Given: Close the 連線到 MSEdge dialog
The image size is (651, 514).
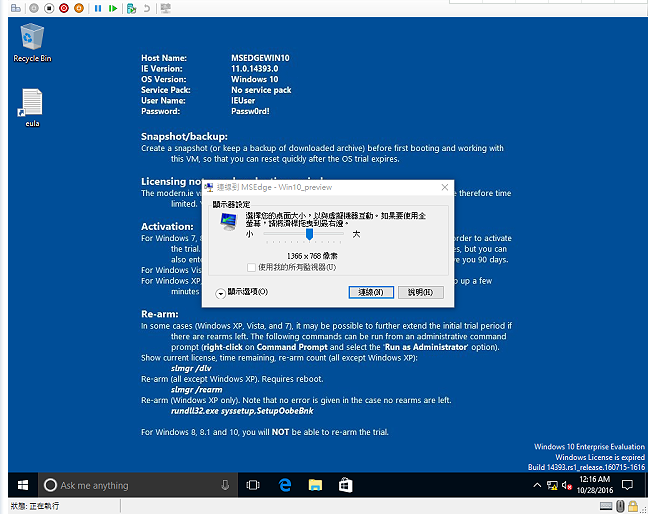Looking at the screenshot, I should click(445, 187).
